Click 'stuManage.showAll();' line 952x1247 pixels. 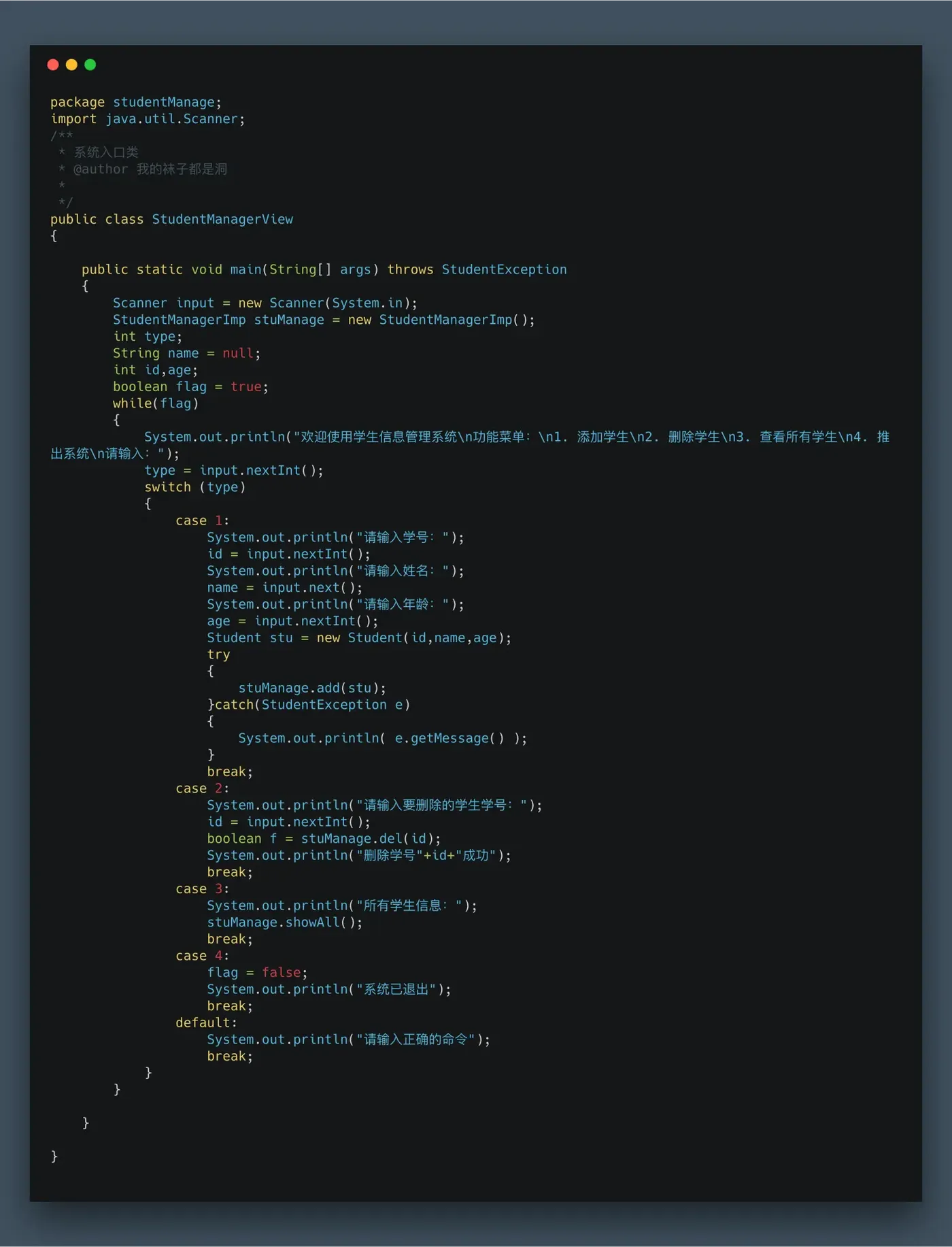click(x=285, y=922)
